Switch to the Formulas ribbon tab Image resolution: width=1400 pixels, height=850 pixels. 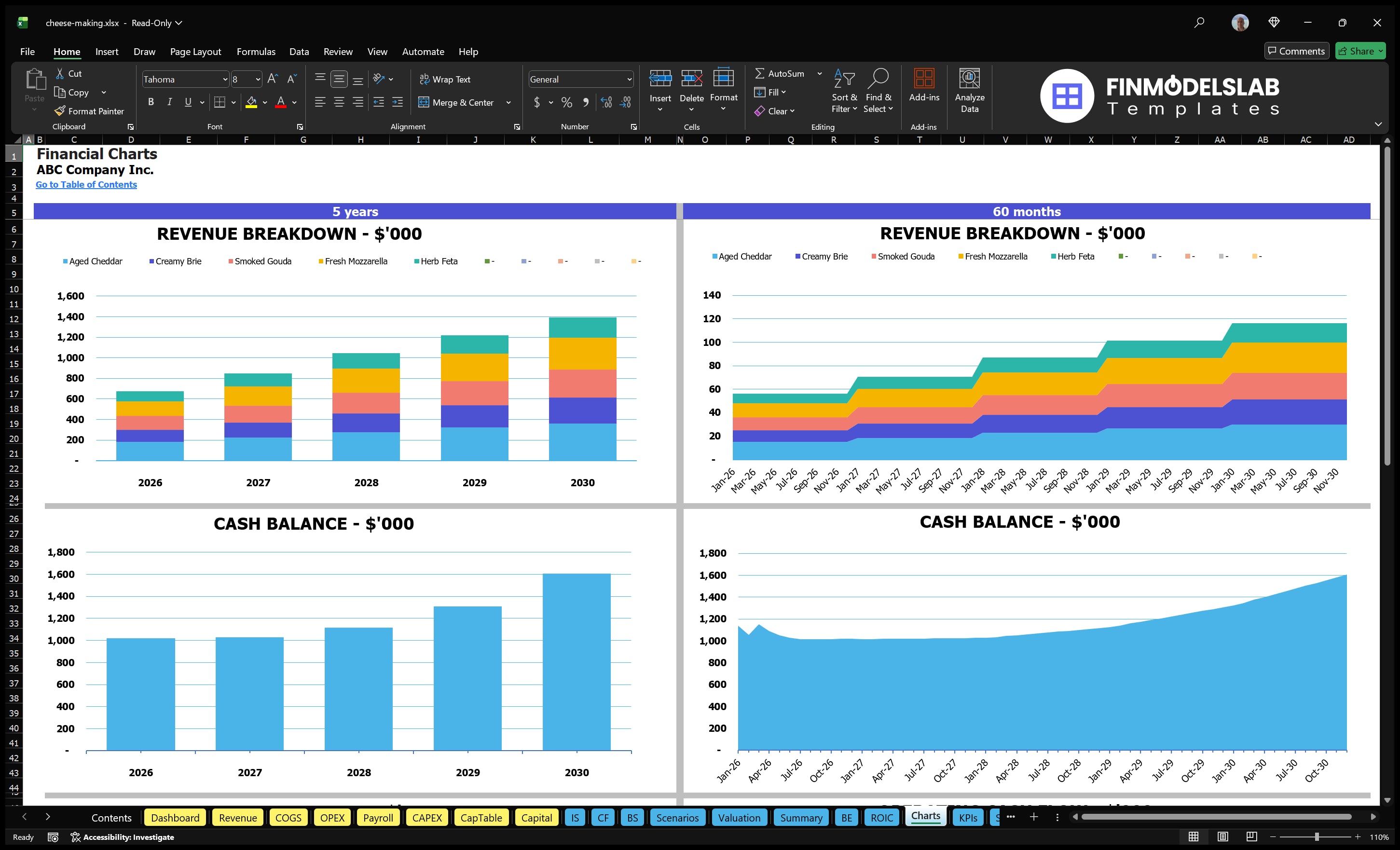click(256, 51)
